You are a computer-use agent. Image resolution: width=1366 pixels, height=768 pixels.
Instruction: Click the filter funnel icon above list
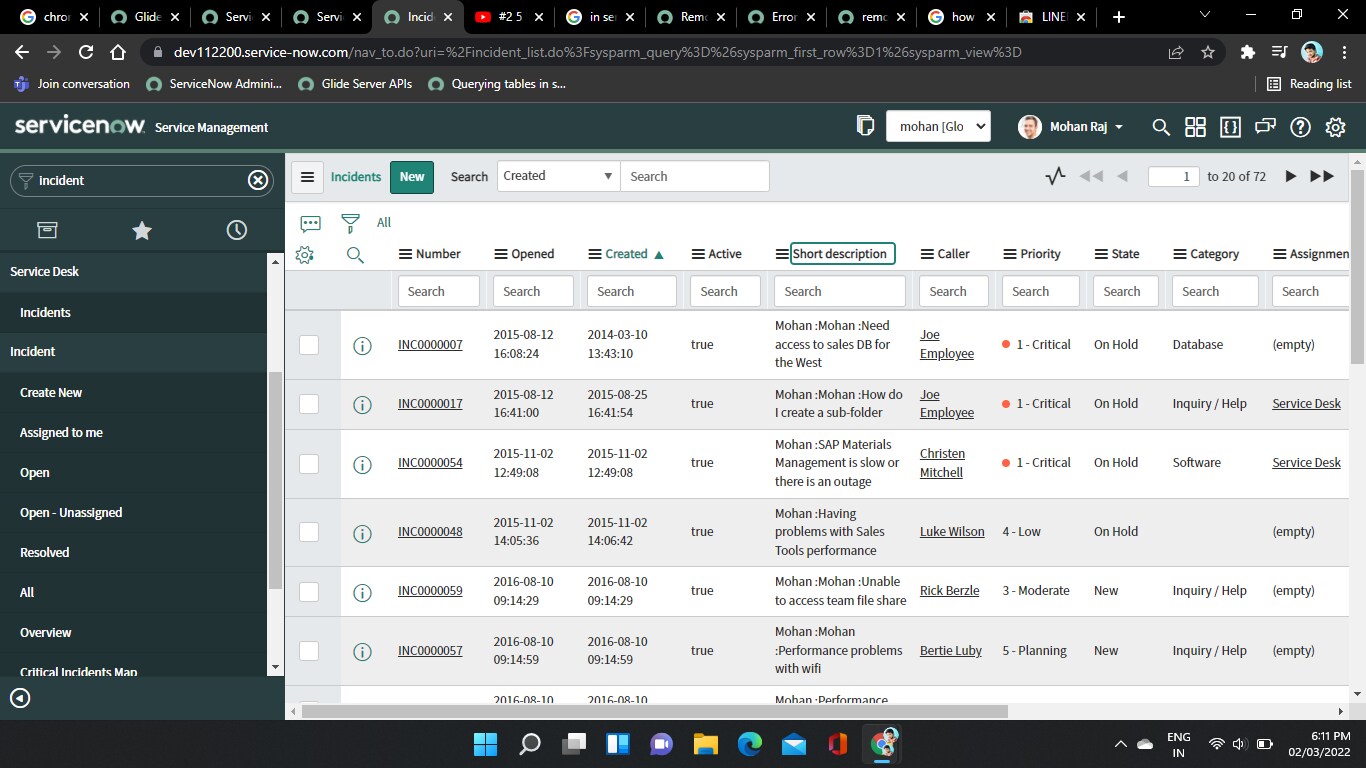point(350,222)
